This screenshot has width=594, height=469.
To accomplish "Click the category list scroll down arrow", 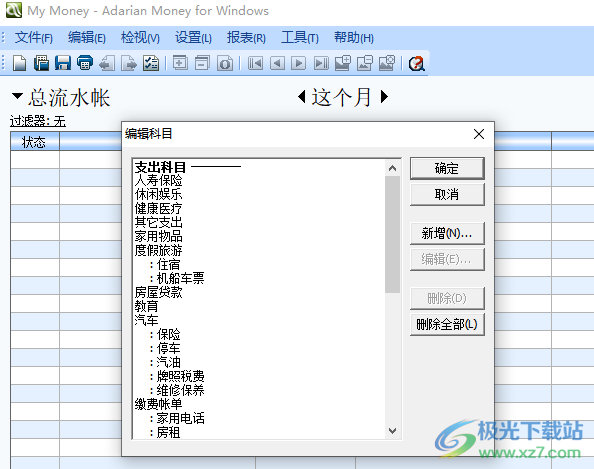I will (392, 431).
